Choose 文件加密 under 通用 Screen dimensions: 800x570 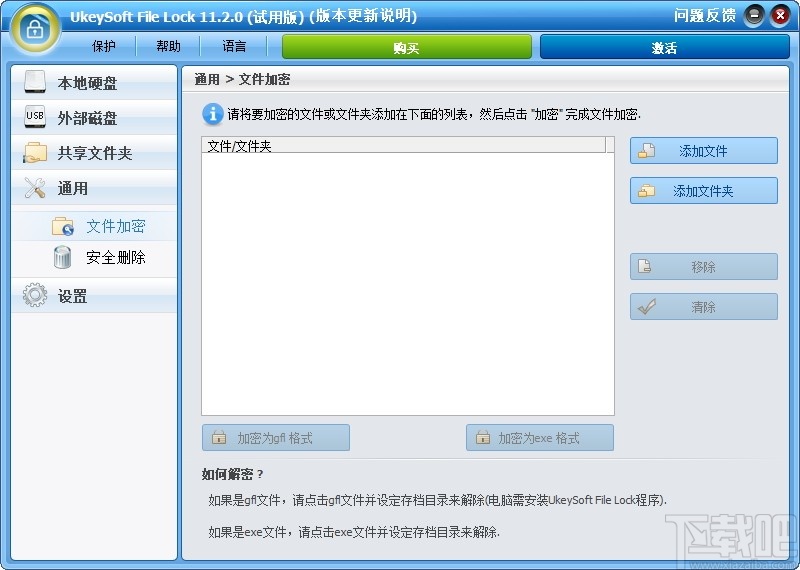click(x=94, y=226)
